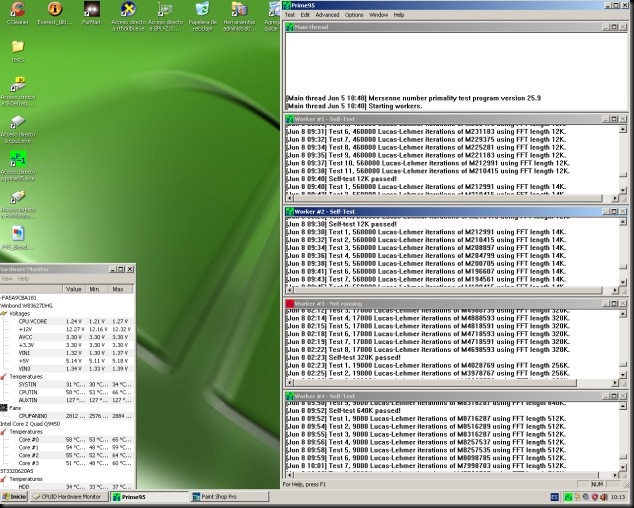Click the Worker #2 title bar icon
Screen dimensions: 634x508
pos(290,212)
